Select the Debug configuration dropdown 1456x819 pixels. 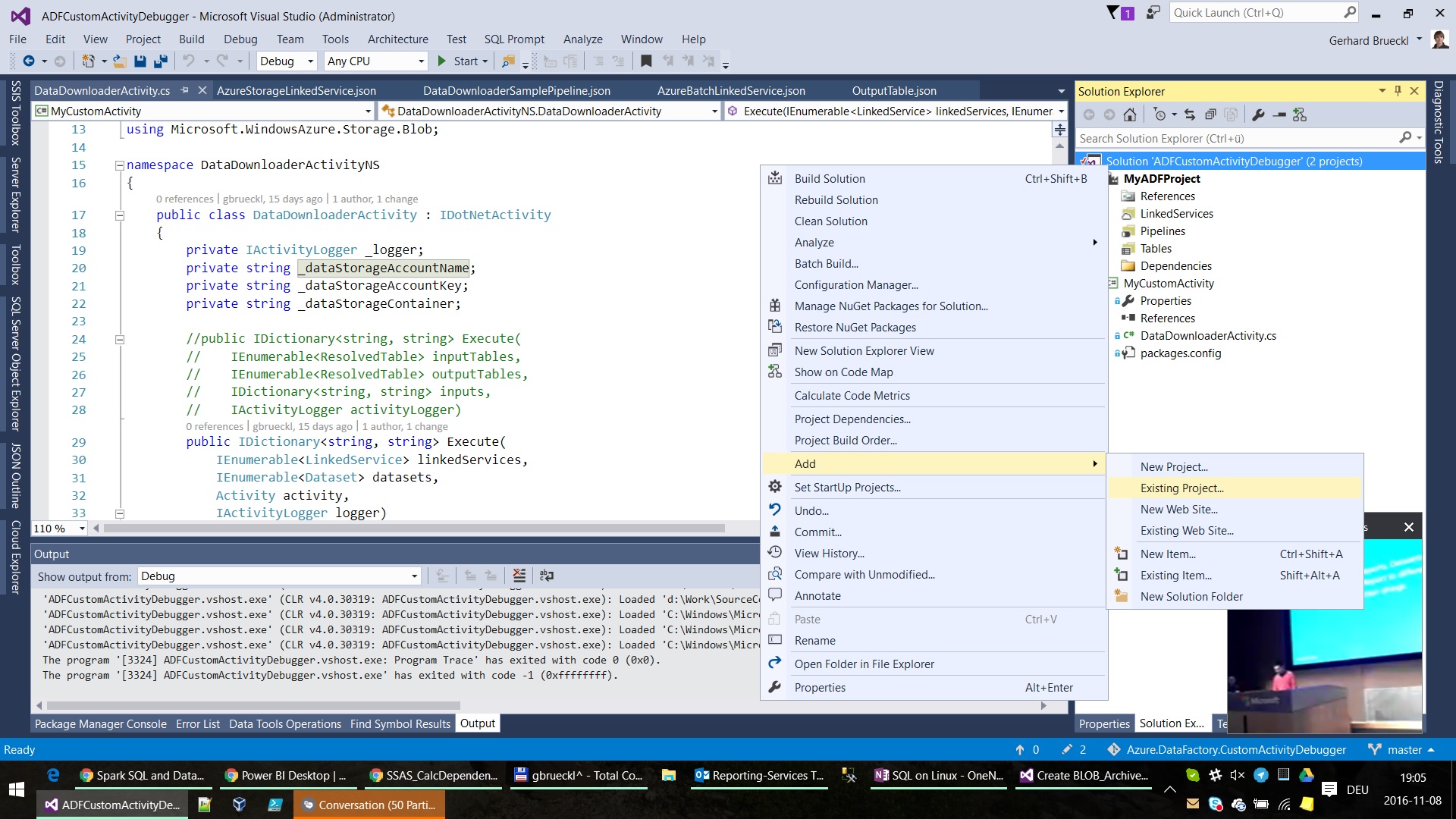pos(283,61)
